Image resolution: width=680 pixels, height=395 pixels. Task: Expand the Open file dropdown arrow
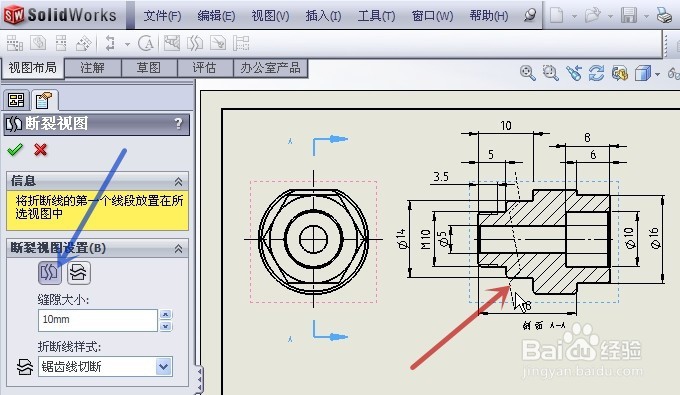(610, 16)
